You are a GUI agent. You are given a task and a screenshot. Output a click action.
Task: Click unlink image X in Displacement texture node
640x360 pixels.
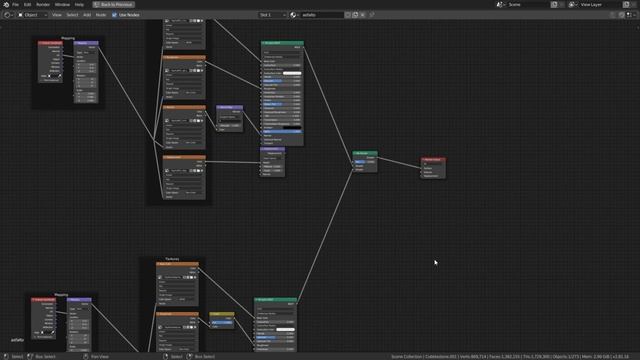pos(202,171)
